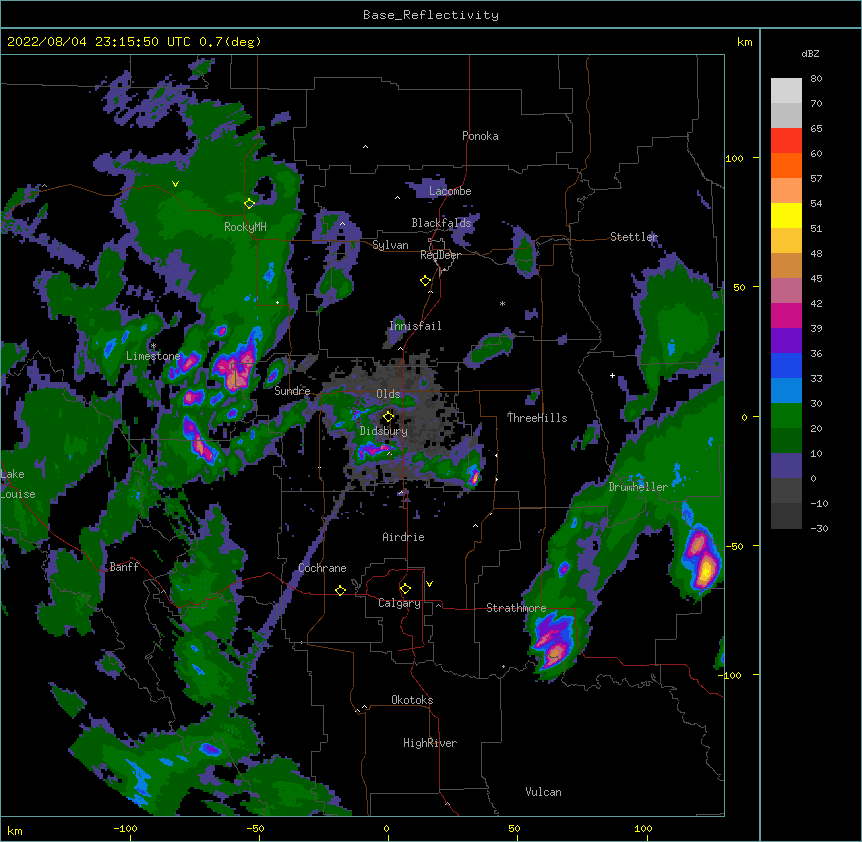Screen dimensions: 862x842
Task: Click the yellow v marker northwest of RockyMH
Action: point(175,184)
